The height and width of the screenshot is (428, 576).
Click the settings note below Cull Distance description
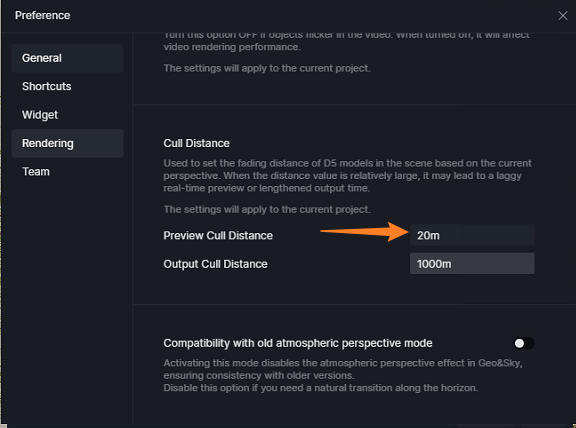click(267, 209)
